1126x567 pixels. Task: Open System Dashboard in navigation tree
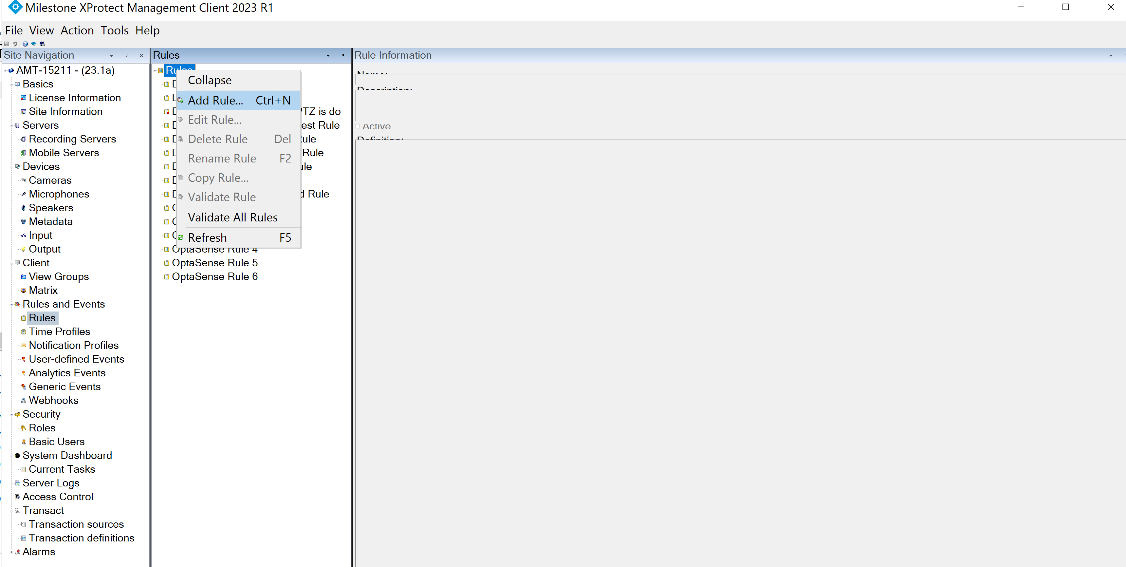pyautogui.click(x=67, y=455)
